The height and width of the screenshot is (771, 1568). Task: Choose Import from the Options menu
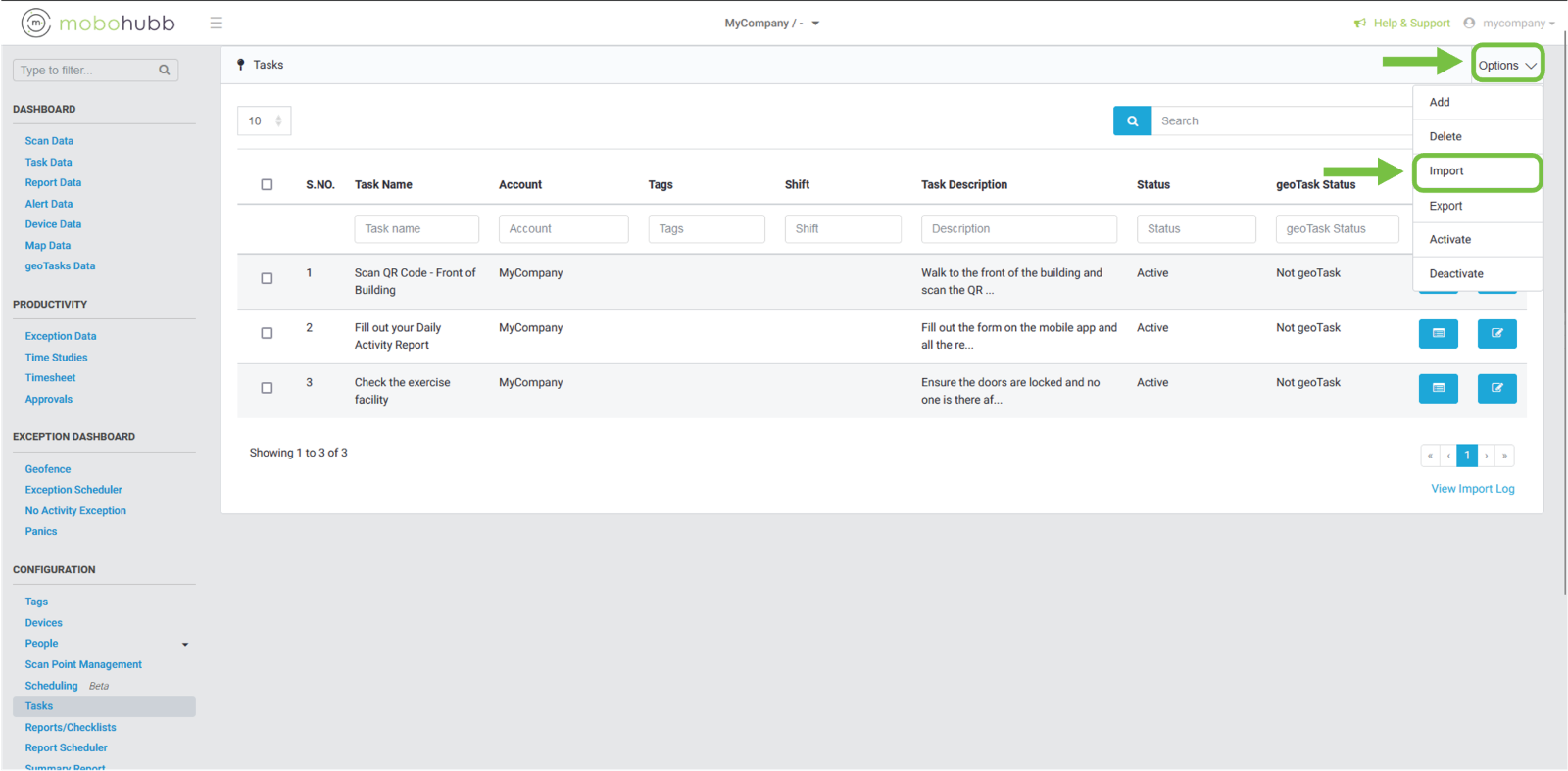click(1446, 171)
